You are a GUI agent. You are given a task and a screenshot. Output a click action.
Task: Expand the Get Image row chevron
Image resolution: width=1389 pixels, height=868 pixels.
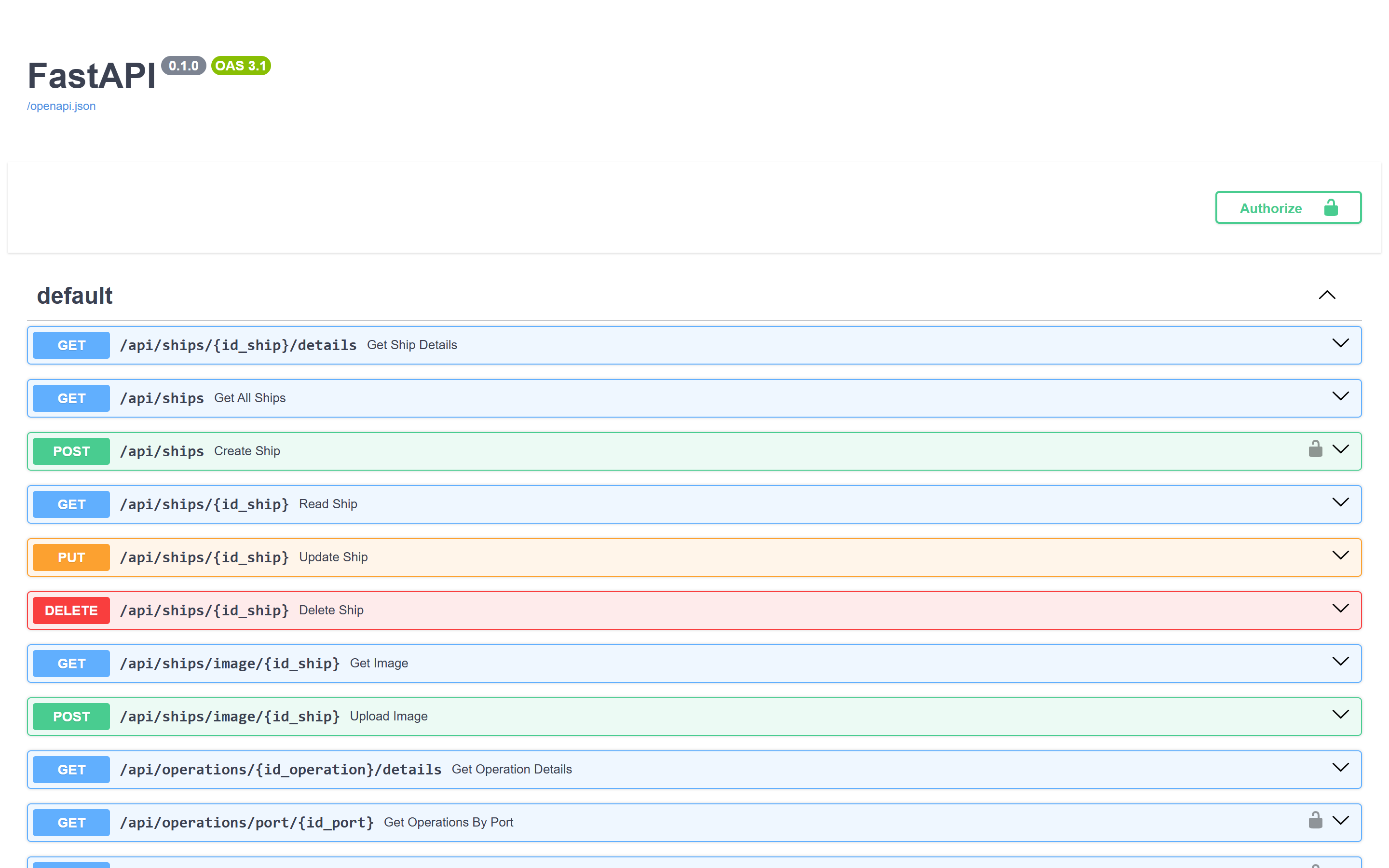1340,661
